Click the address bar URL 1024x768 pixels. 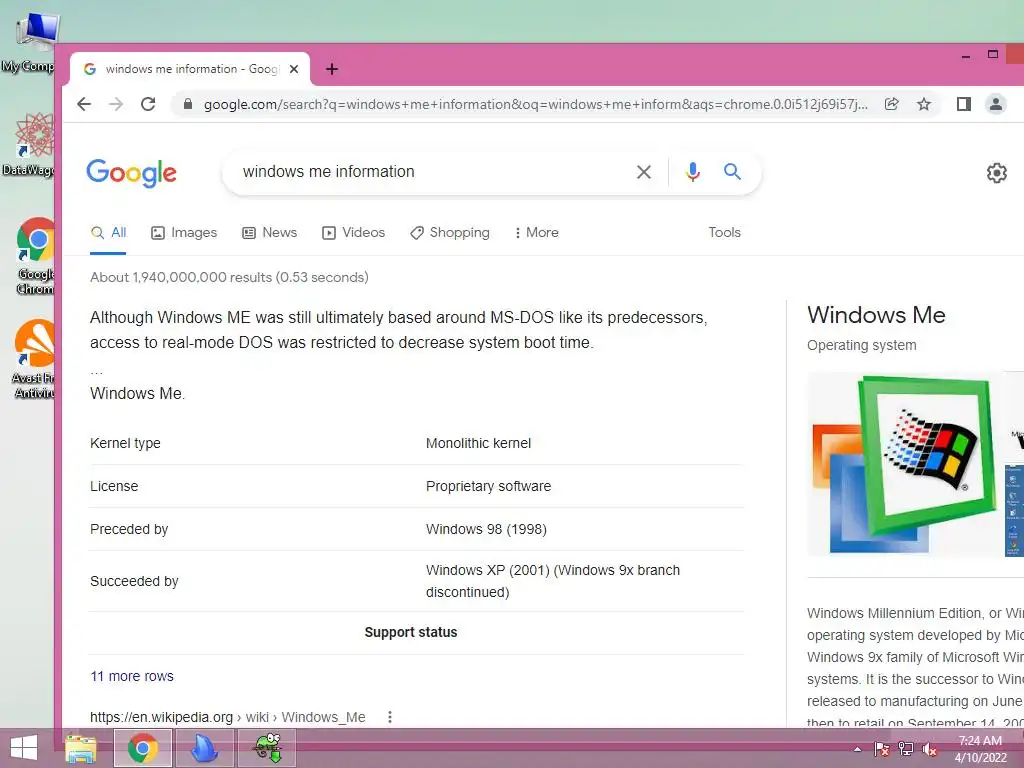click(x=536, y=104)
